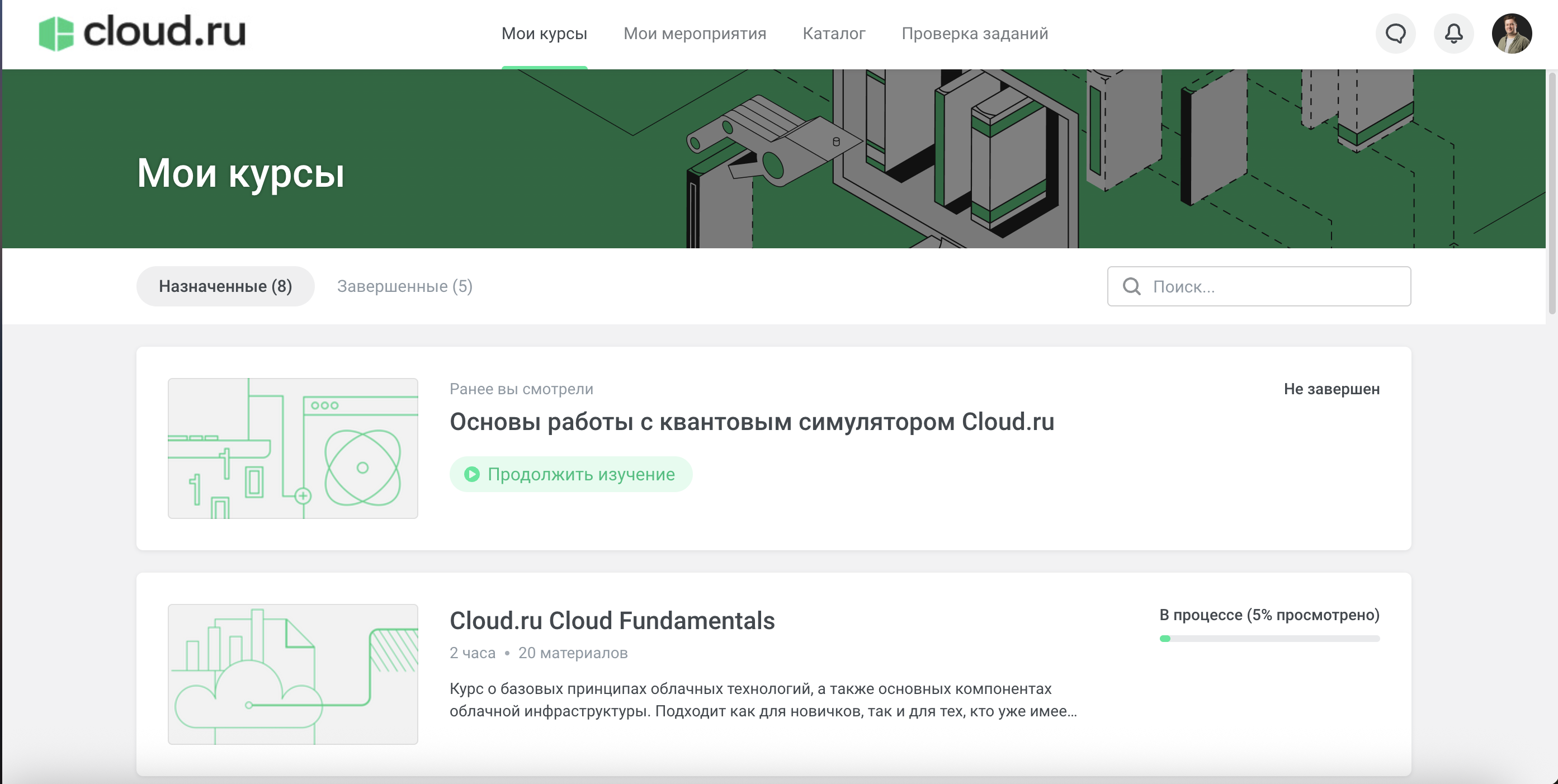
Task: Click the Мои курсы banner heading
Action: coord(240,173)
